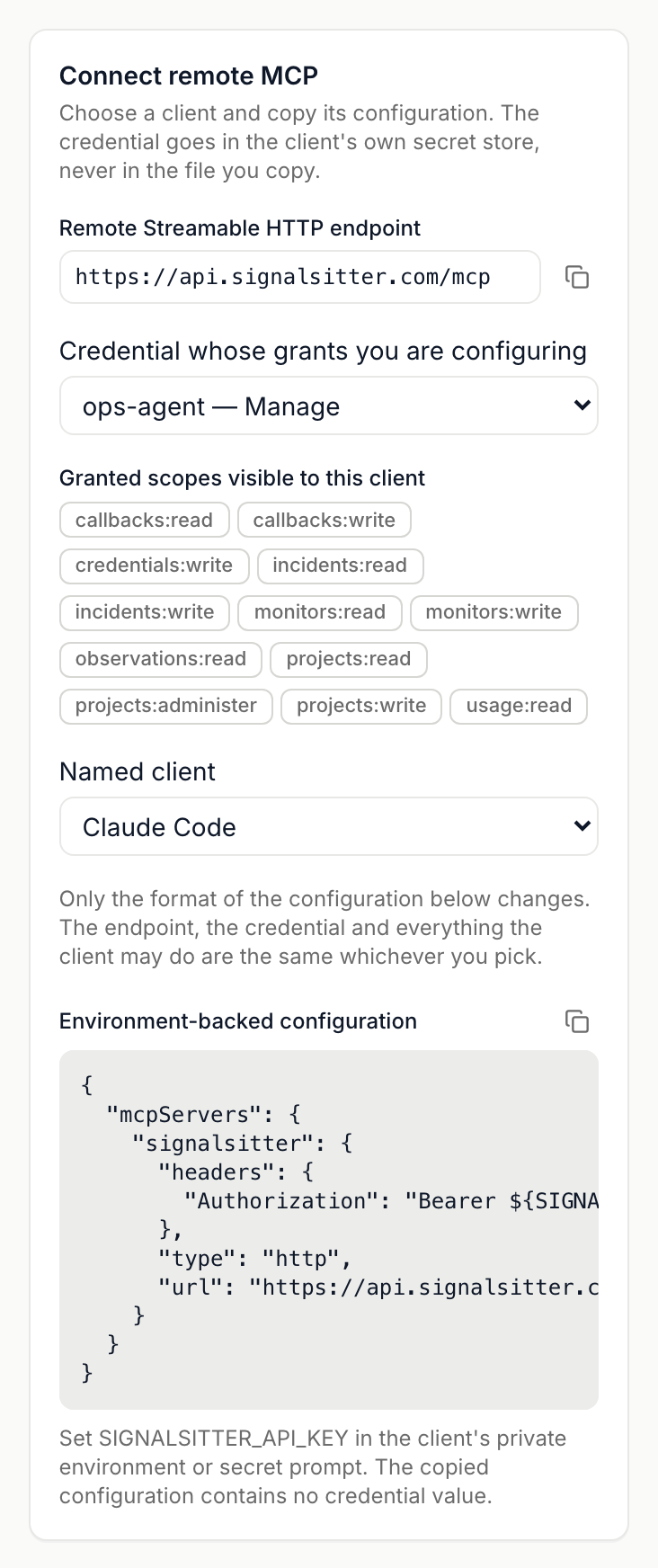Click the projects:read scope chip
Screen dimensions: 658x1568
click(x=349, y=659)
